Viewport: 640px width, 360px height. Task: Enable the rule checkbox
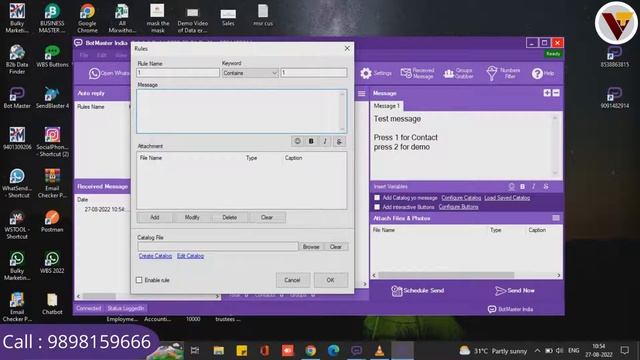click(x=139, y=280)
